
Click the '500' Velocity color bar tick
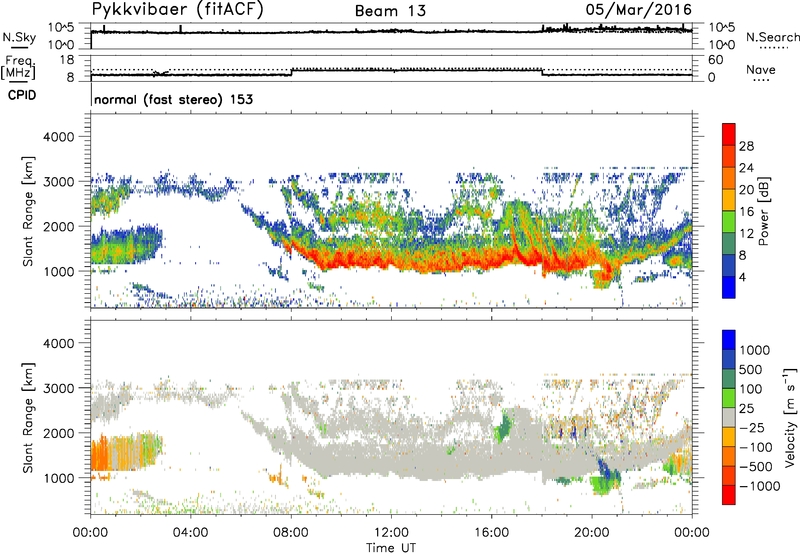point(750,369)
